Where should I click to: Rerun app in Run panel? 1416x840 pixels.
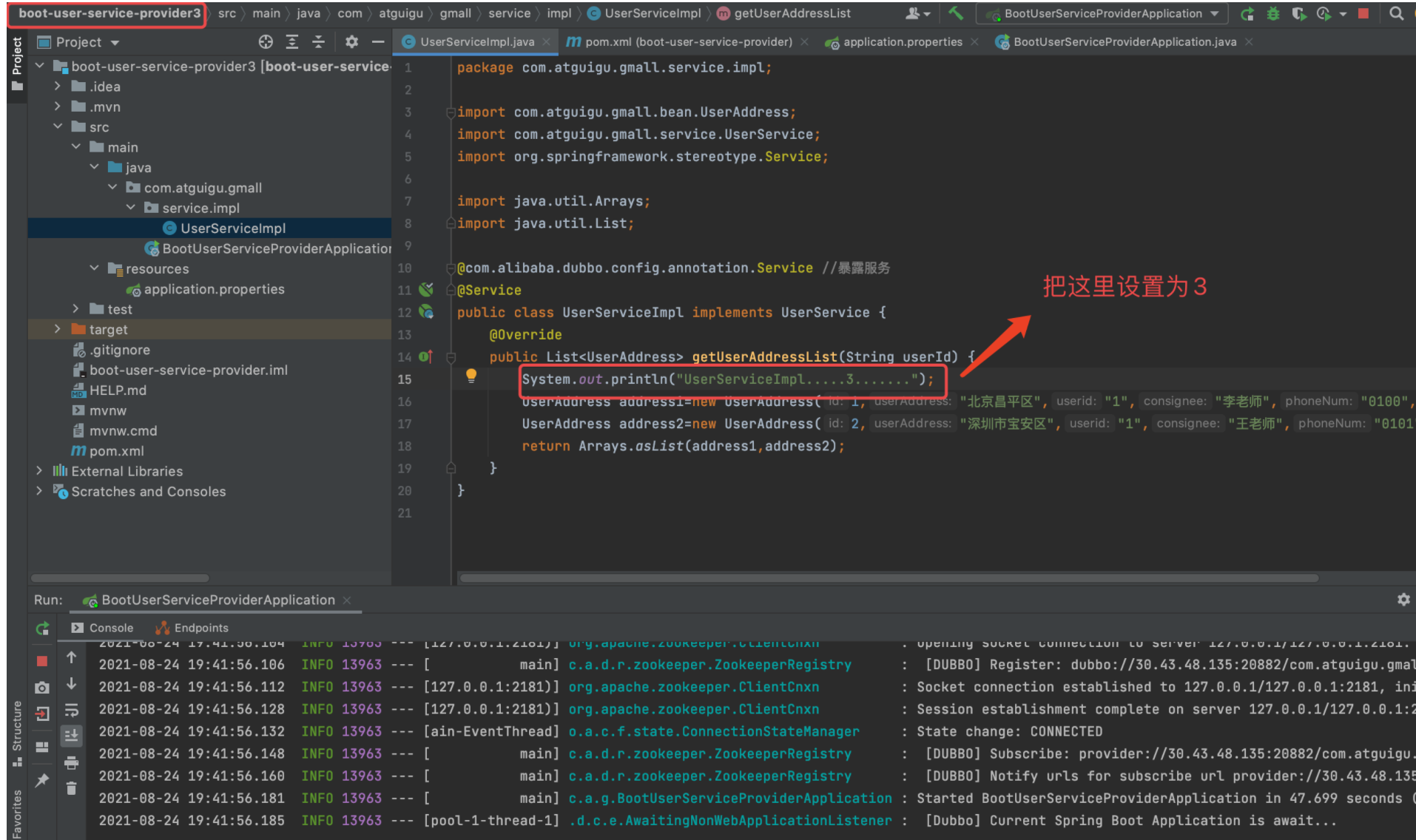click(x=42, y=629)
